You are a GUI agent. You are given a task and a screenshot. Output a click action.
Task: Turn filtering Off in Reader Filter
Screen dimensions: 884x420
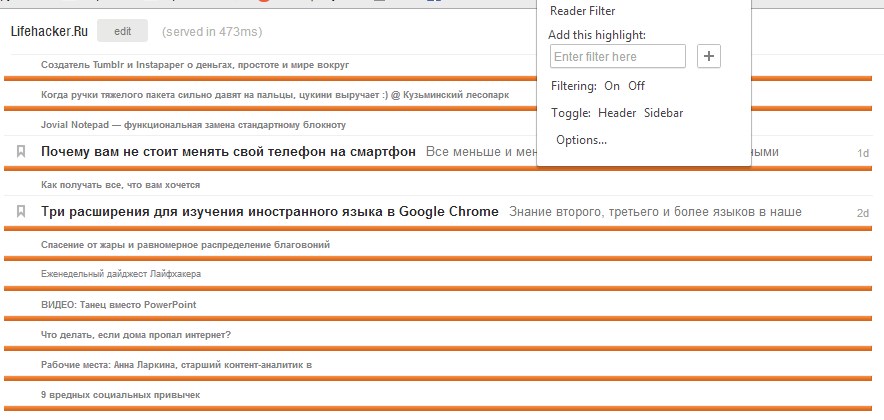[x=636, y=86]
